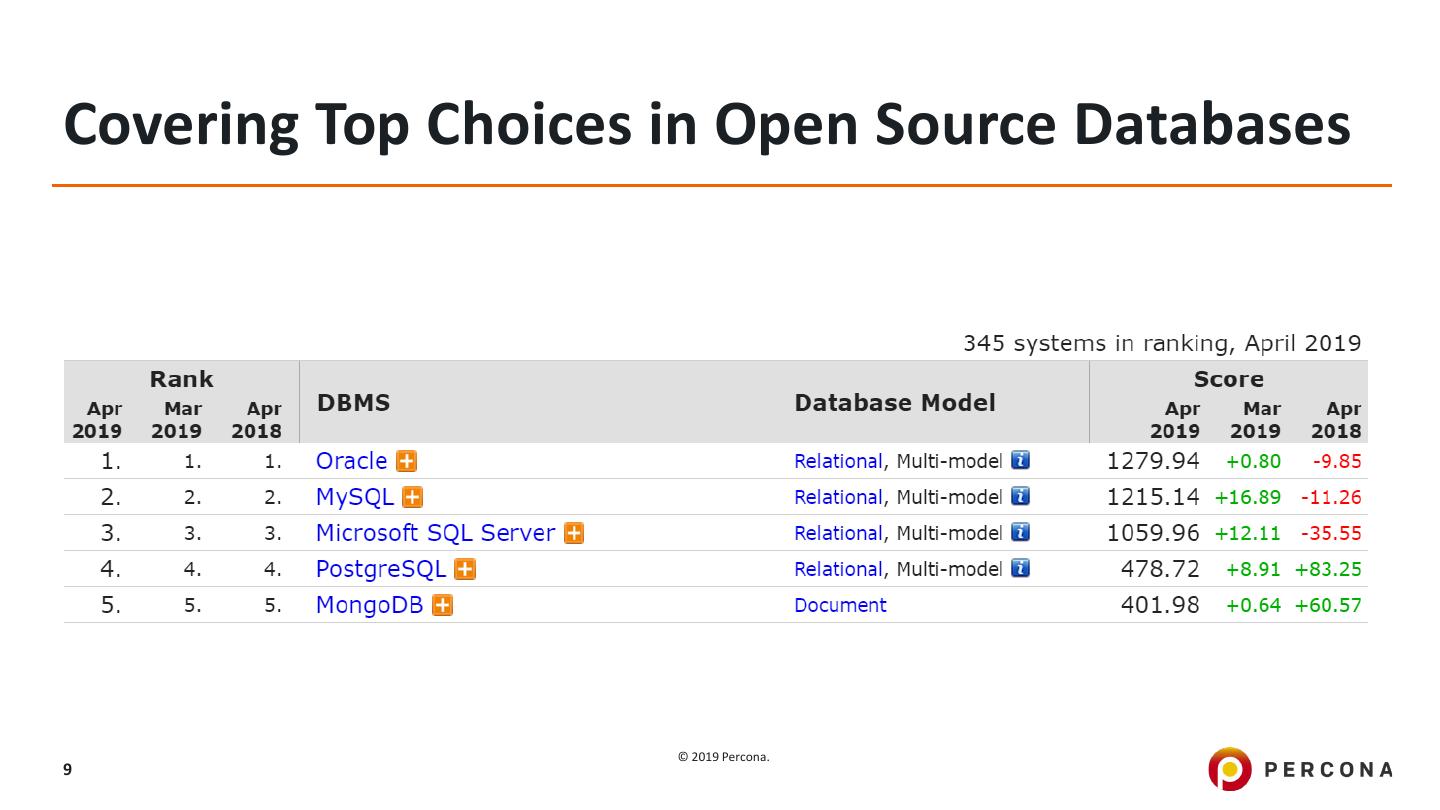The width and height of the screenshot is (1440, 810).
Task: Click the Percona logo icon
Action: point(1229,769)
